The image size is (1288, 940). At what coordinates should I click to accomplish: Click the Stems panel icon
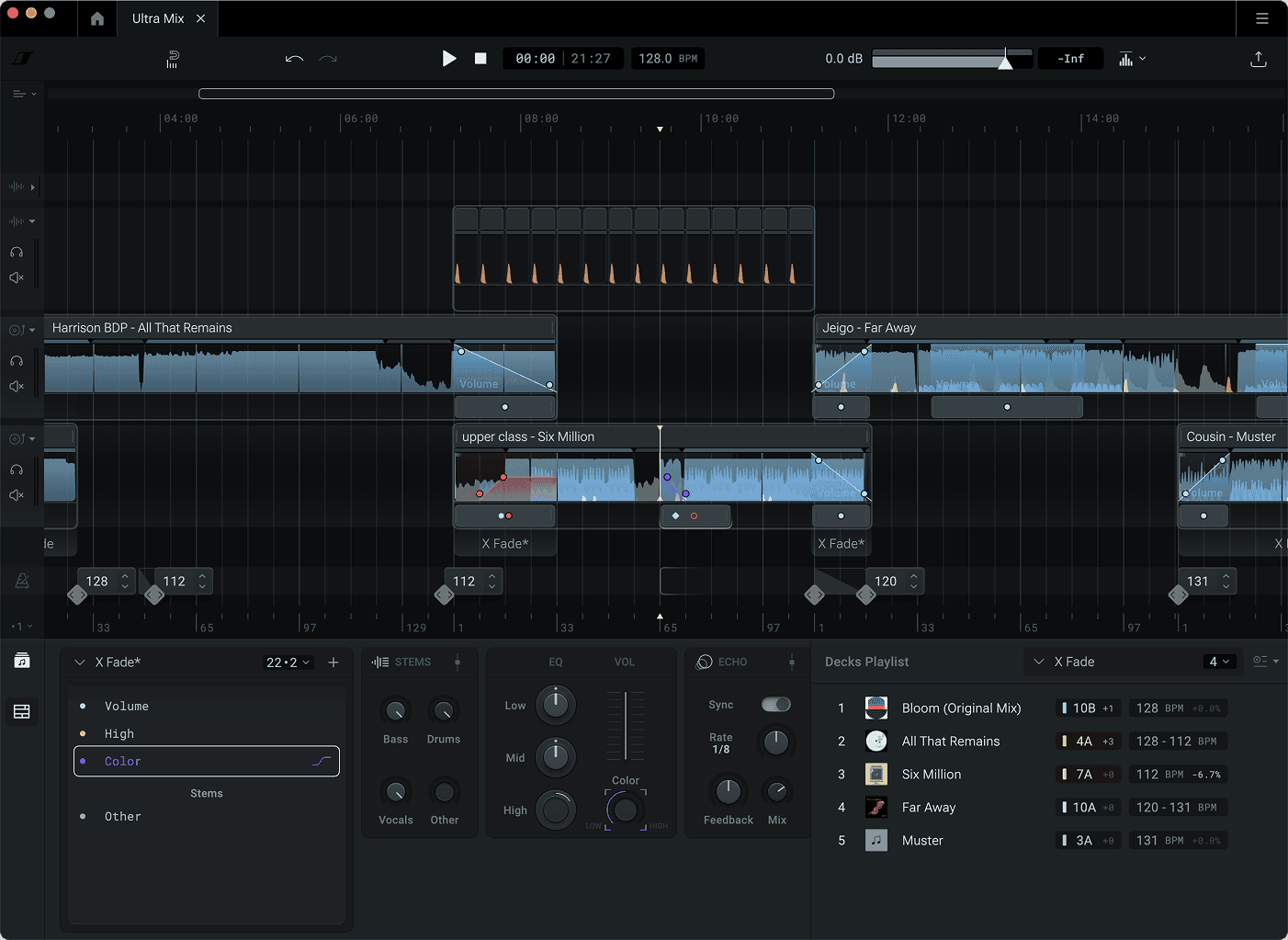coord(378,662)
